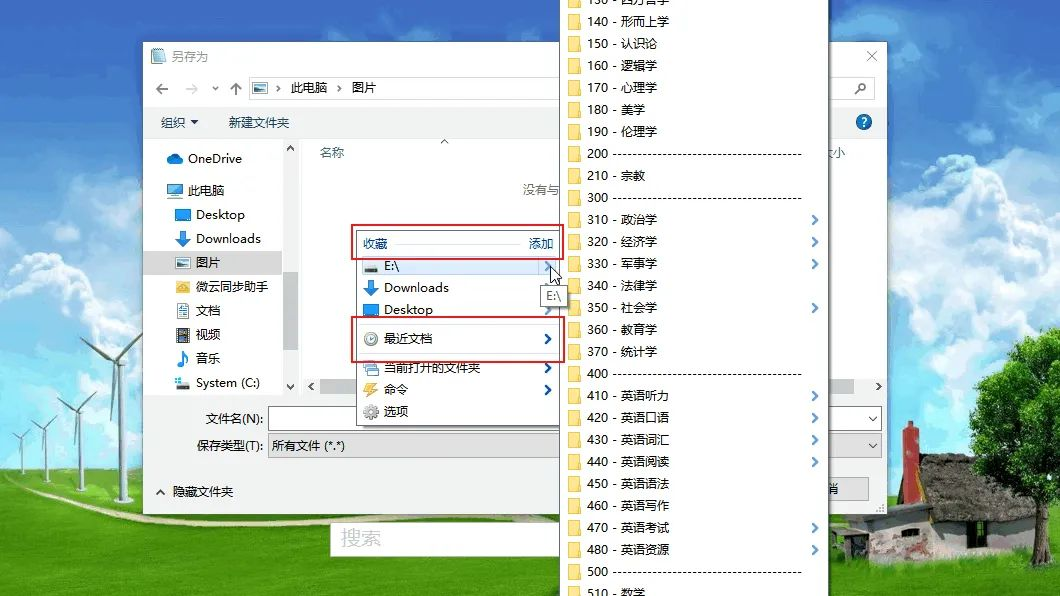Screen dimensions: 1060x596
Task: Click the lightning icon next to 命令
Action: pyautogui.click(x=370, y=390)
